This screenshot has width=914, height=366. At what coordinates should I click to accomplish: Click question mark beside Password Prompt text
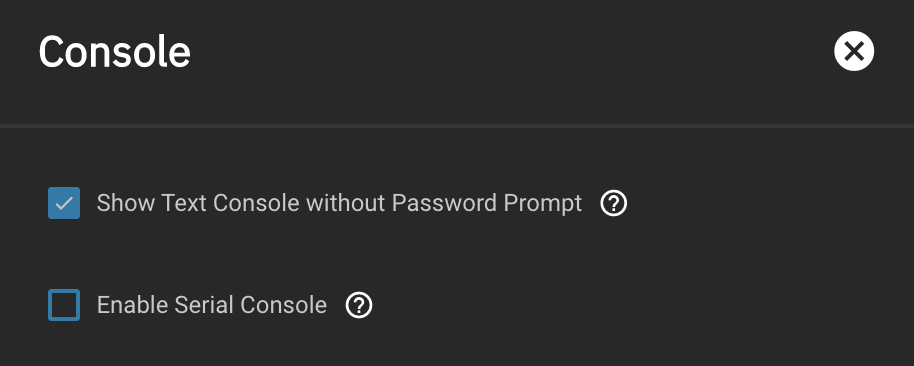[x=614, y=203]
